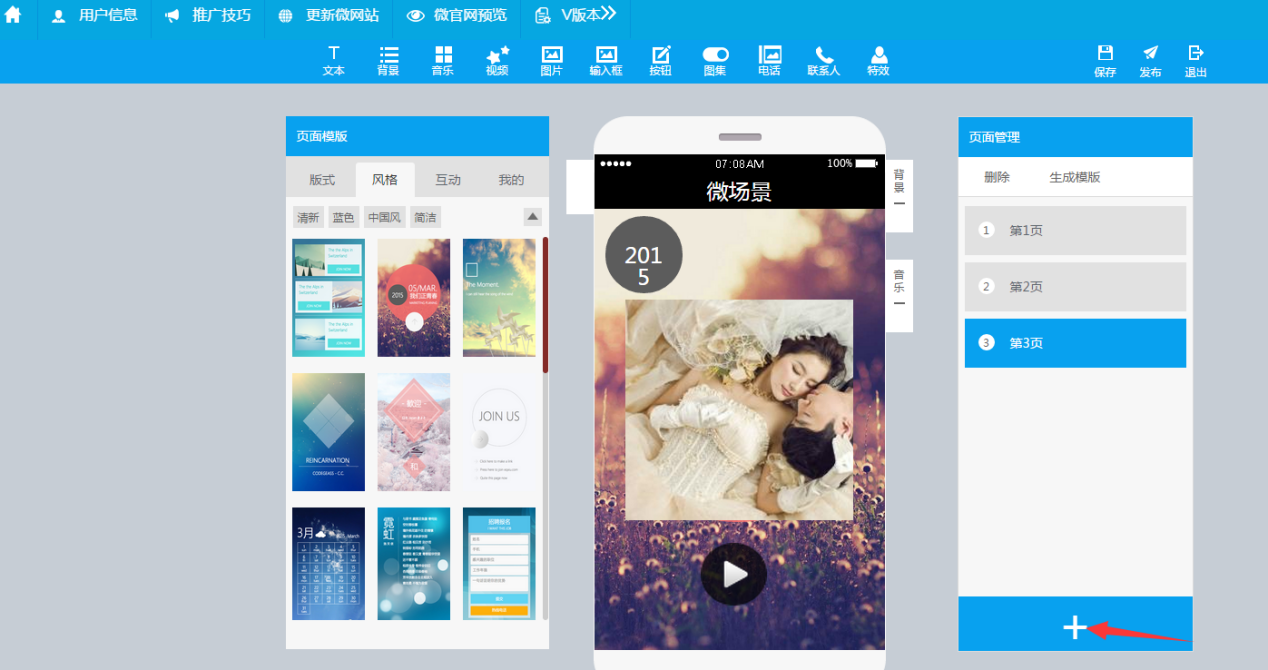Collapse the style filter tags with the up arrow

coord(533,217)
